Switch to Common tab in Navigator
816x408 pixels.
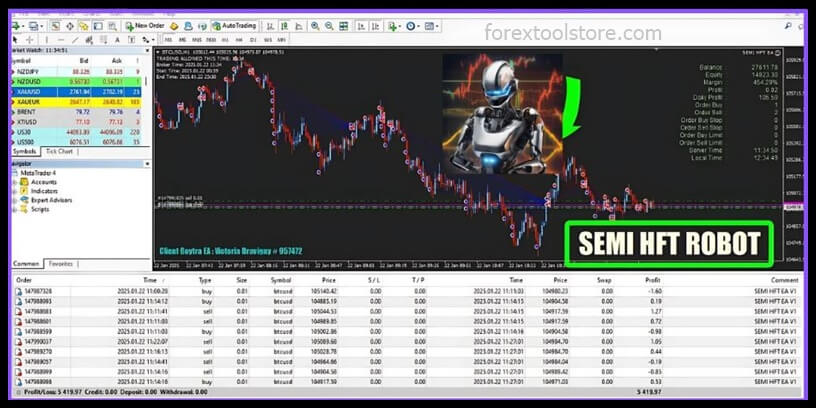point(26,264)
